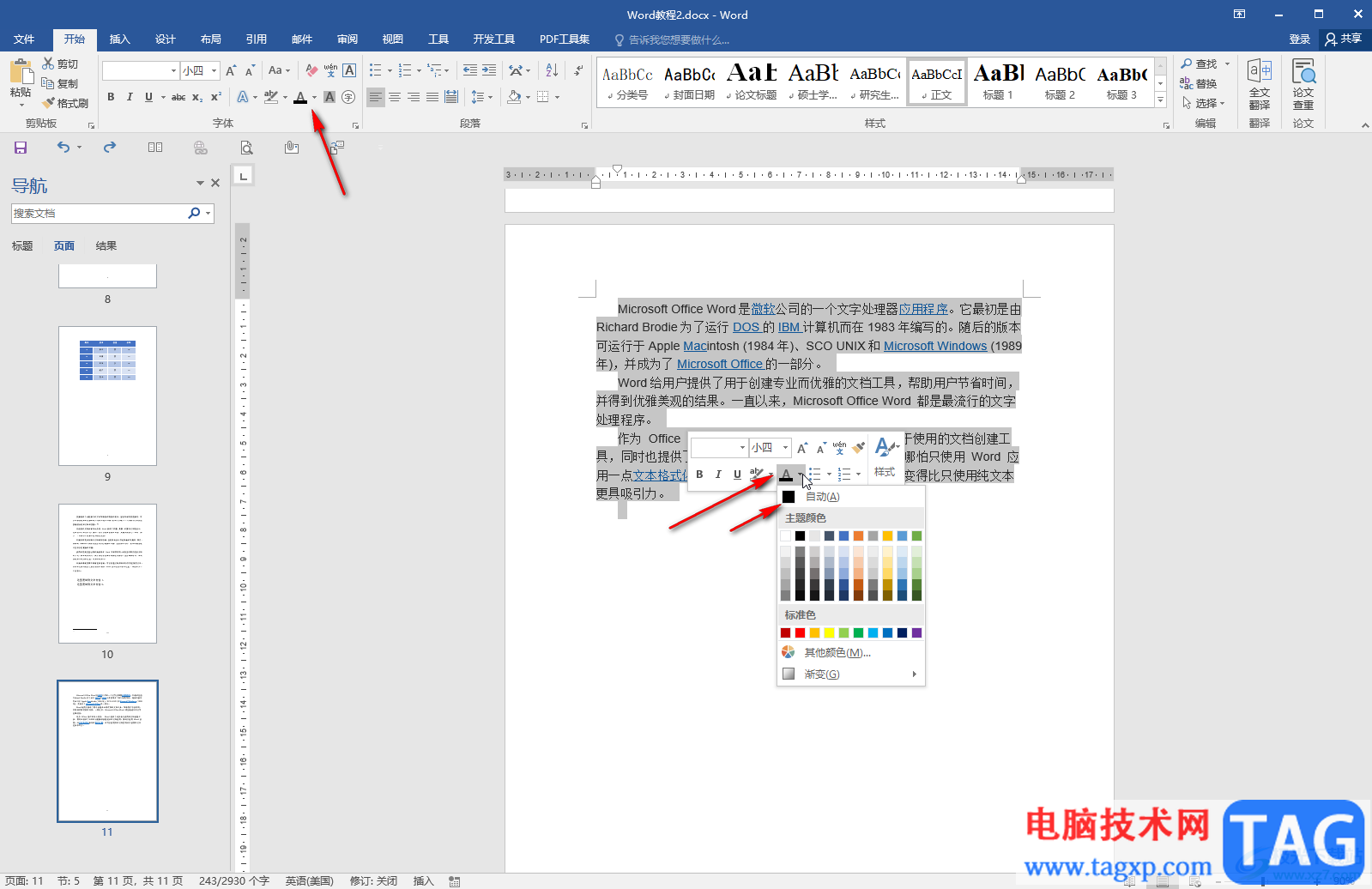Open the Design (设计) ribbon tab

pos(166,39)
